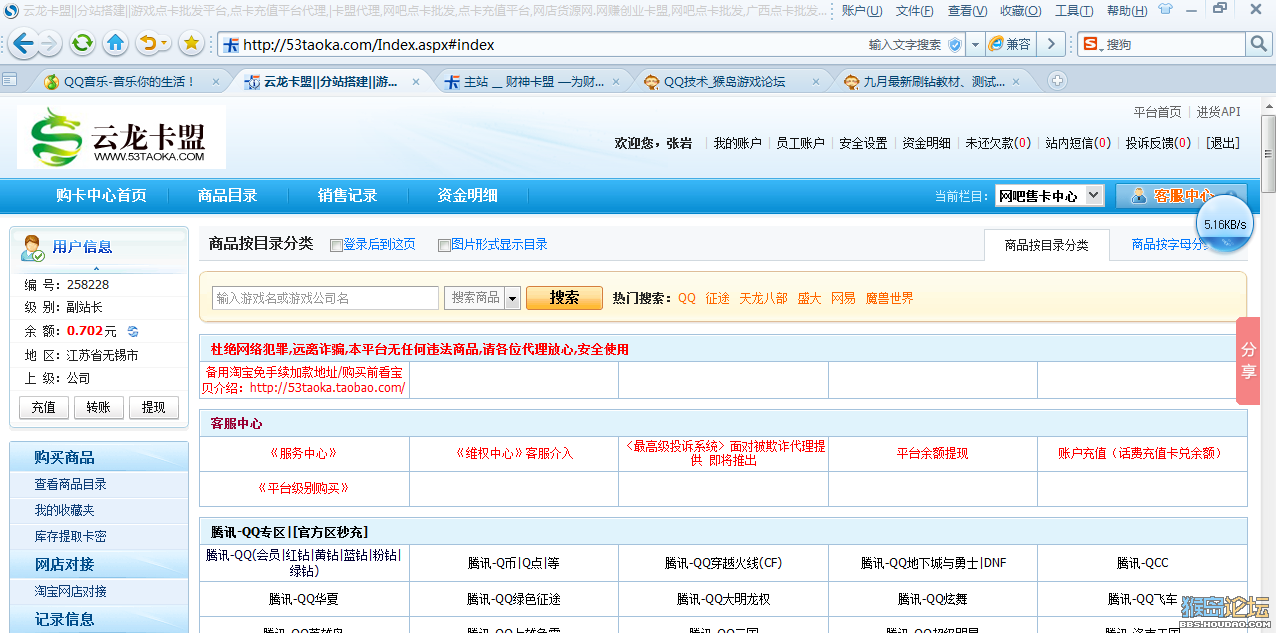The width and height of the screenshot is (1276, 633).
Task: Click the 转账 transfer button
Action: point(99,408)
